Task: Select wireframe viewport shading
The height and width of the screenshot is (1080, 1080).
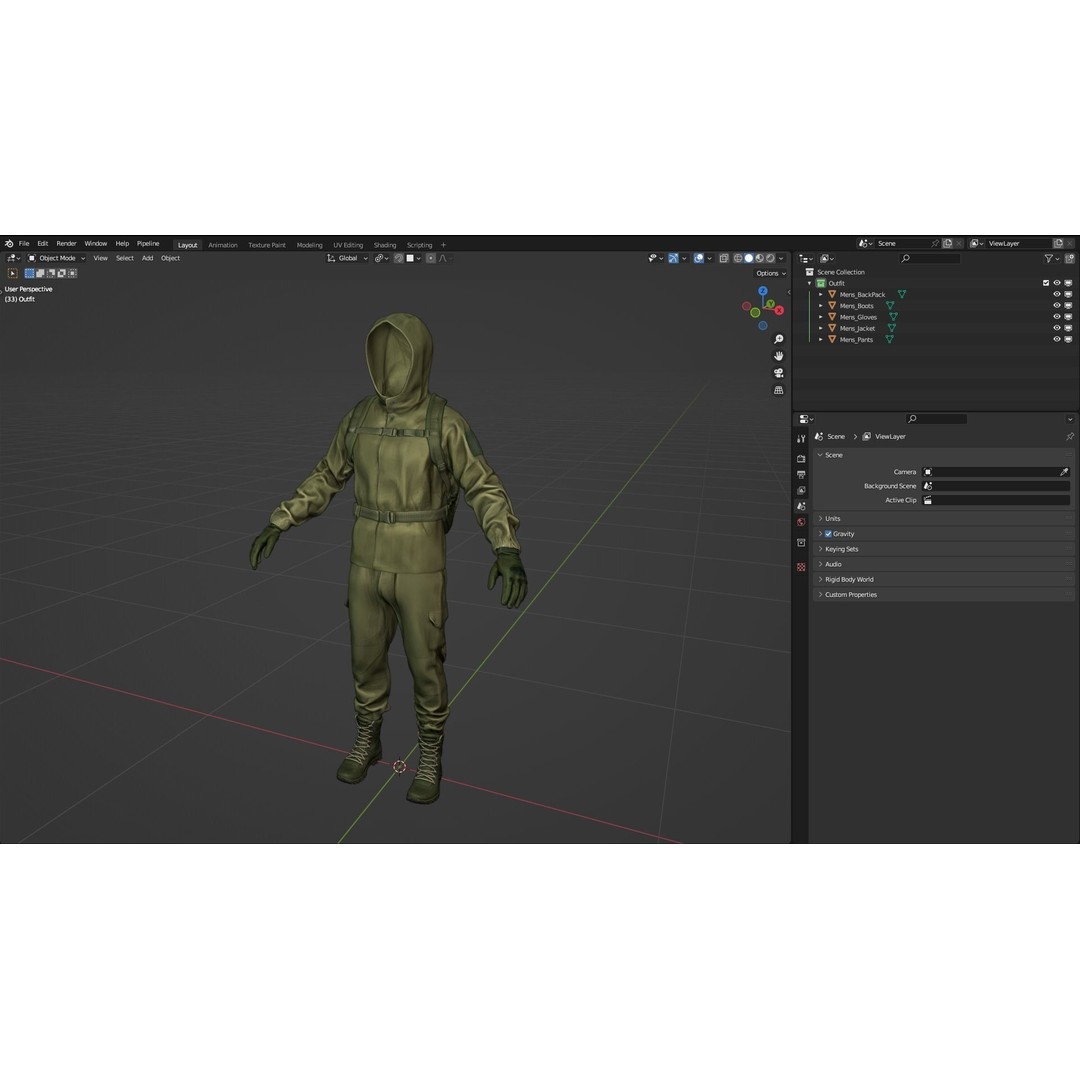Action: tap(738, 258)
